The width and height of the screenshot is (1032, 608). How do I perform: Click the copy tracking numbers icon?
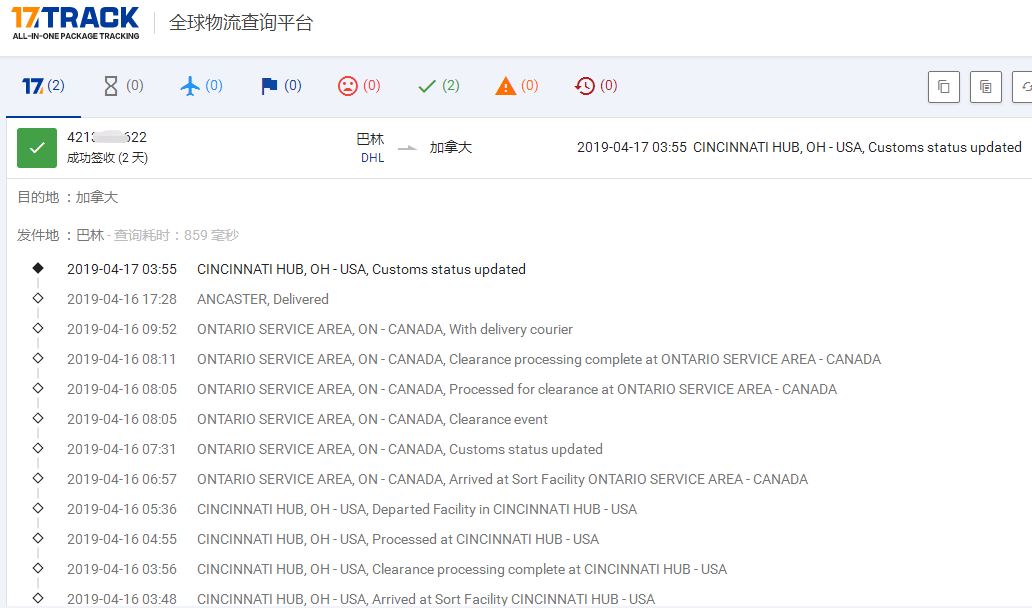943,87
